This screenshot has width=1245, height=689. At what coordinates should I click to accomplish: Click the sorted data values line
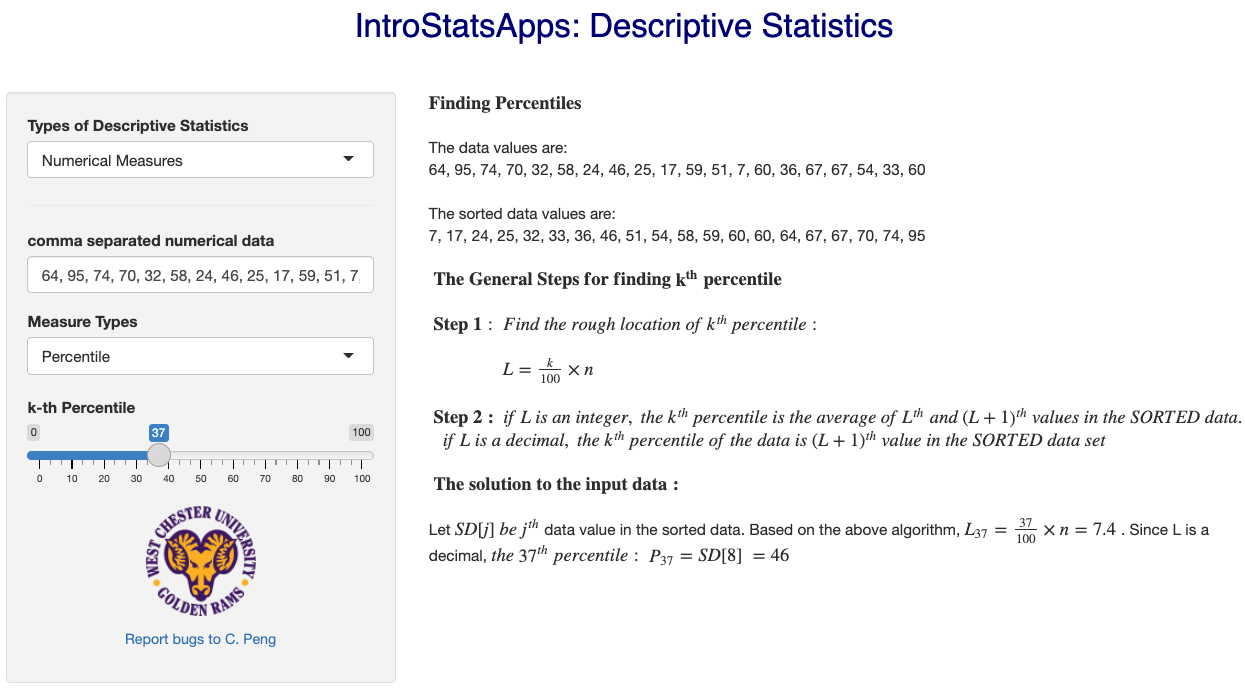click(676, 236)
